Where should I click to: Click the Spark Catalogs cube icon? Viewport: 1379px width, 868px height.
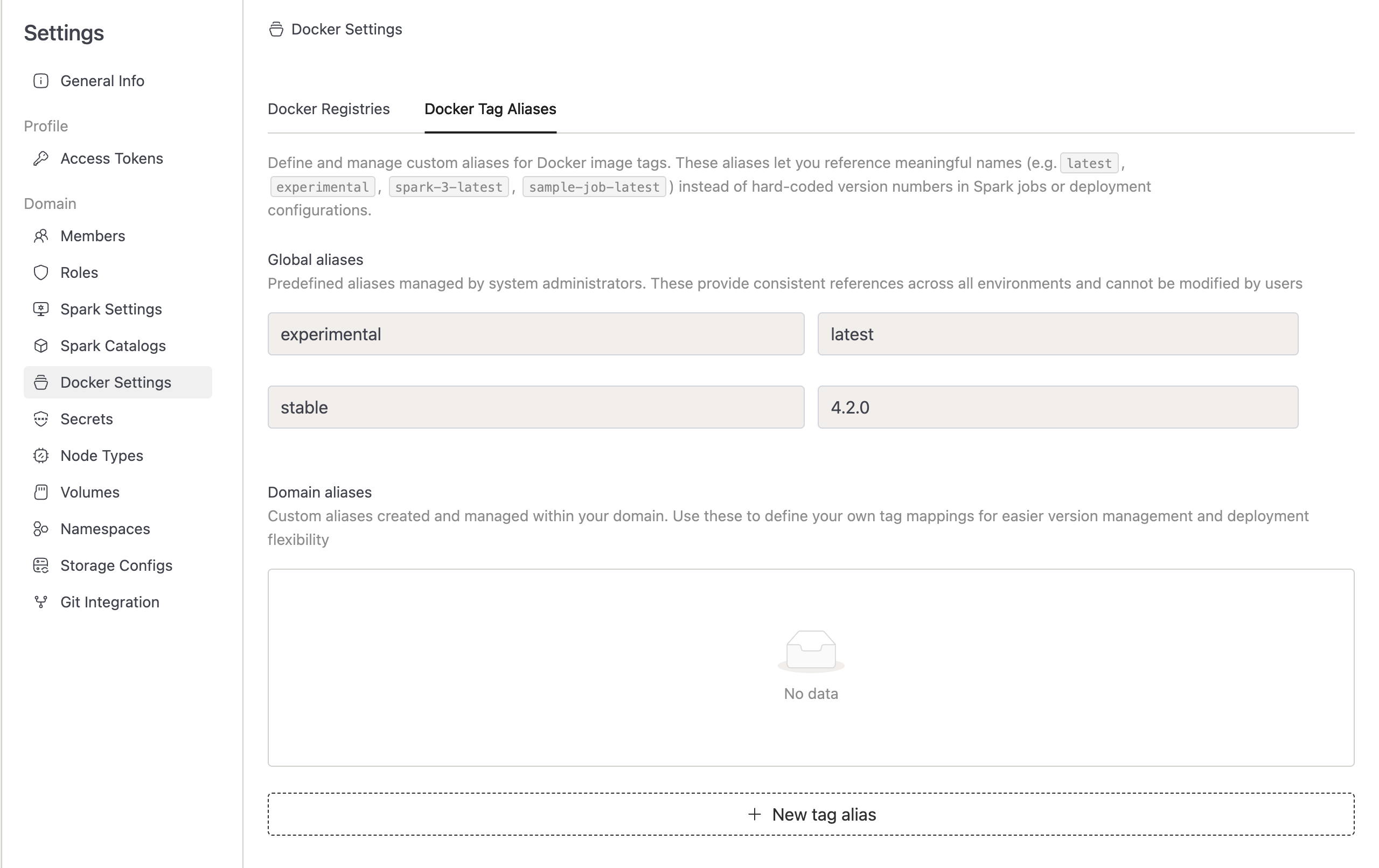click(40, 346)
